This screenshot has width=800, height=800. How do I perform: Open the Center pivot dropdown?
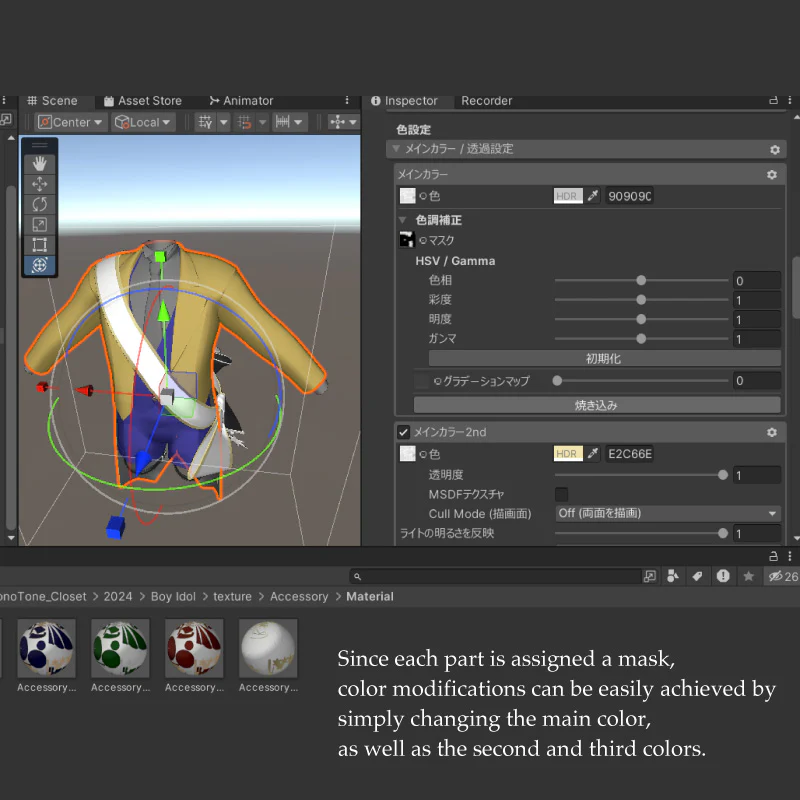[x=70, y=122]
